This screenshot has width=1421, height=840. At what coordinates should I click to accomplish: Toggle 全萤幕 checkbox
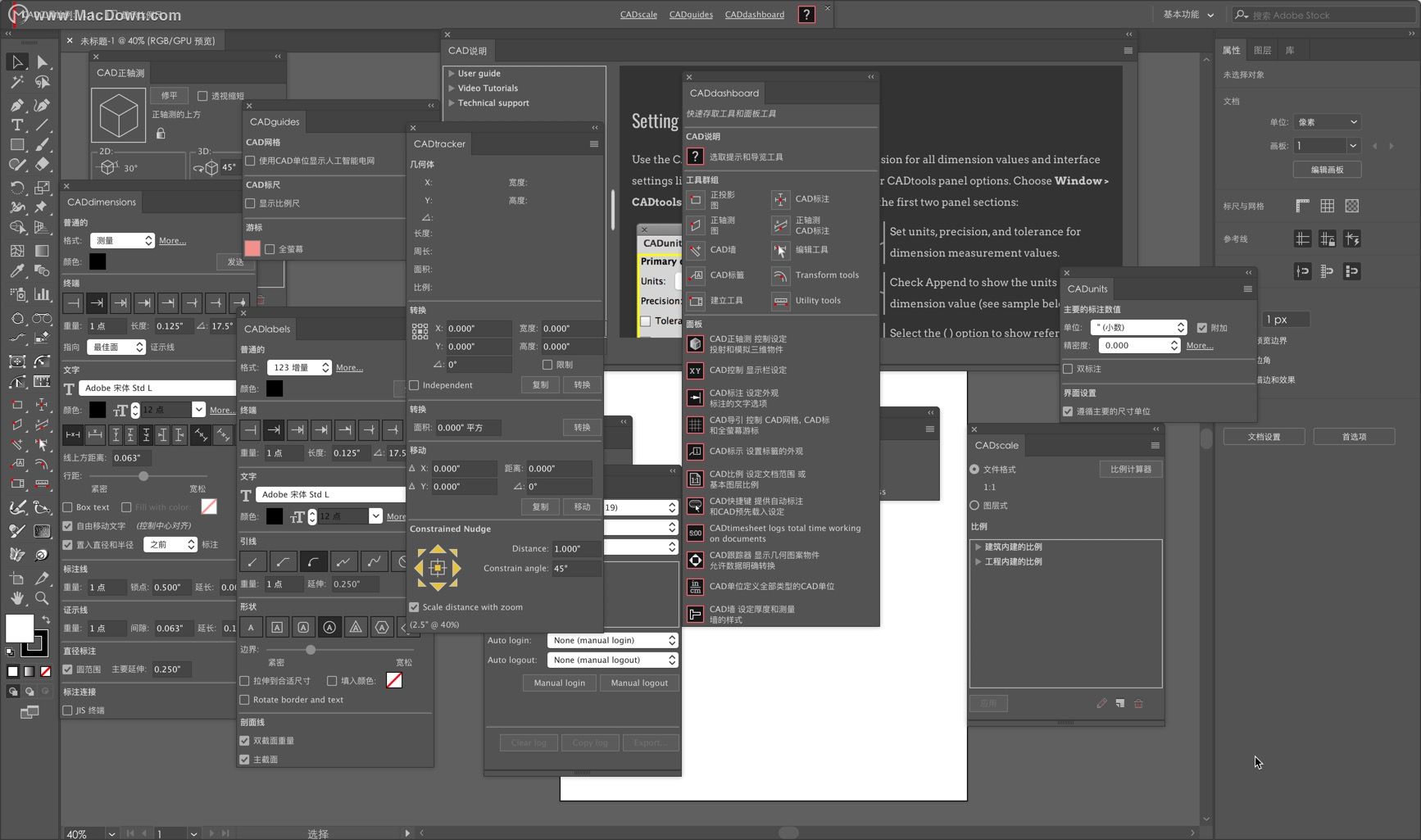270,249
